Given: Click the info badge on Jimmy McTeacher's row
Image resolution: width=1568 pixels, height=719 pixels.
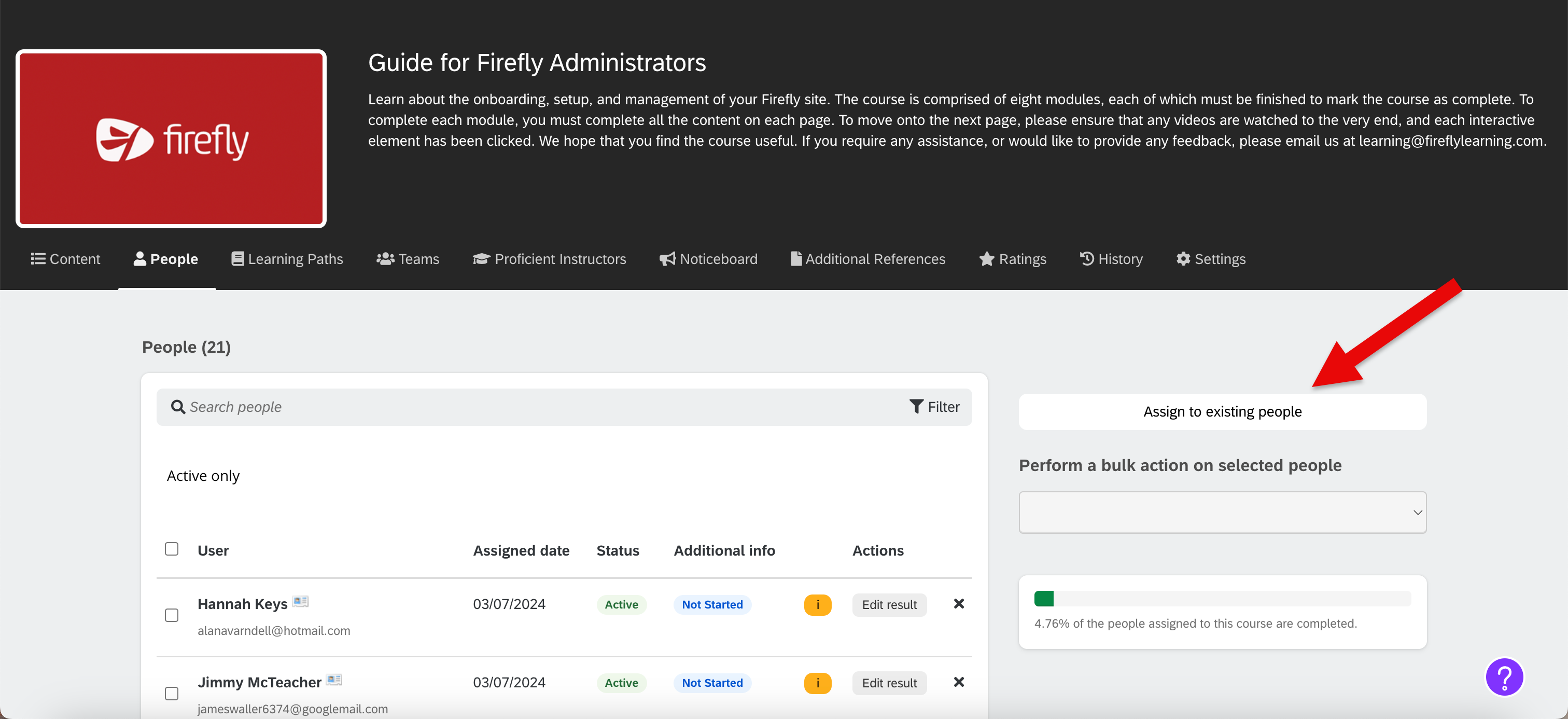Looking at the screenshot, I should coord(818,683).
